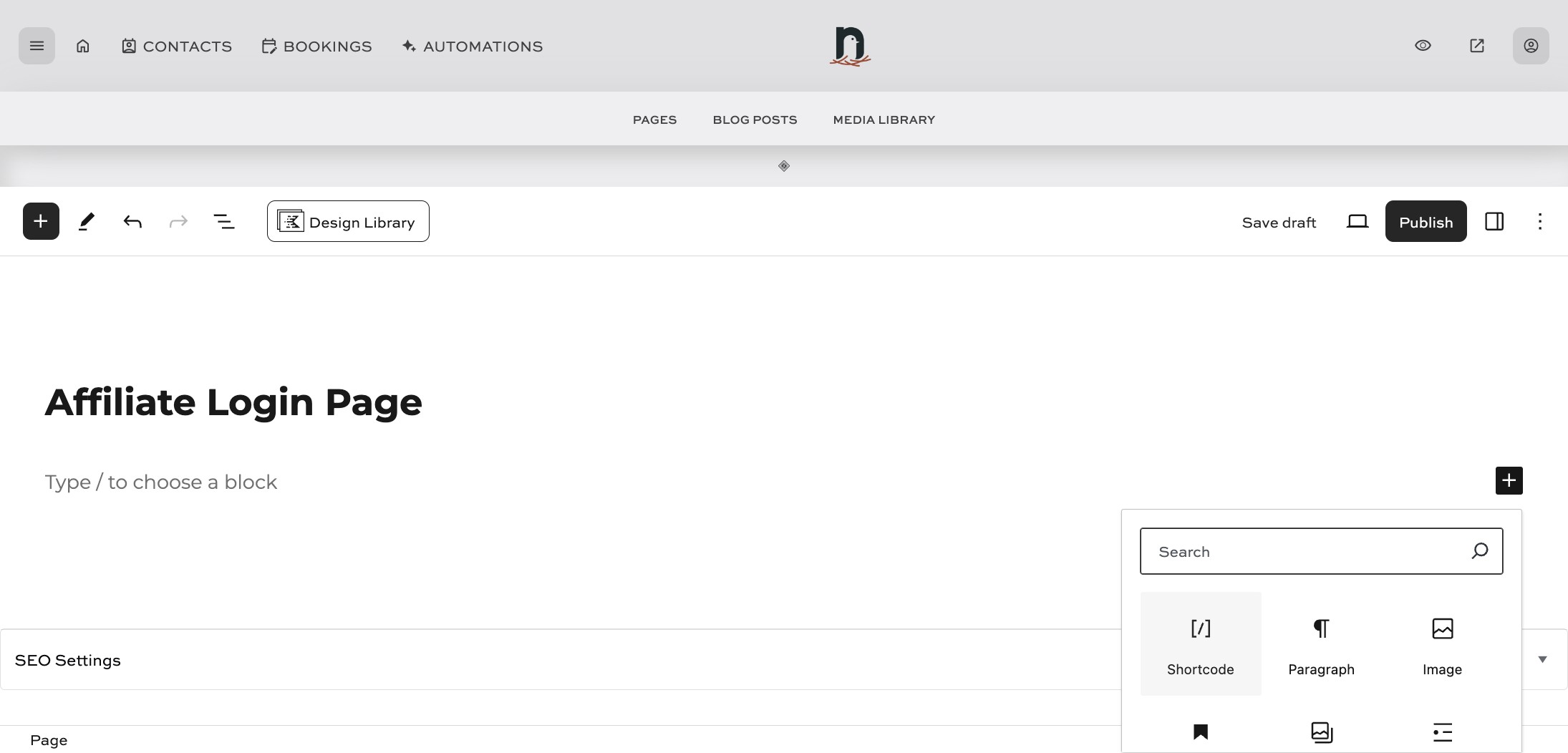Click the Redo arrow icon
The height and width of the screenshot is (753, 1568).
pos(178,221)
